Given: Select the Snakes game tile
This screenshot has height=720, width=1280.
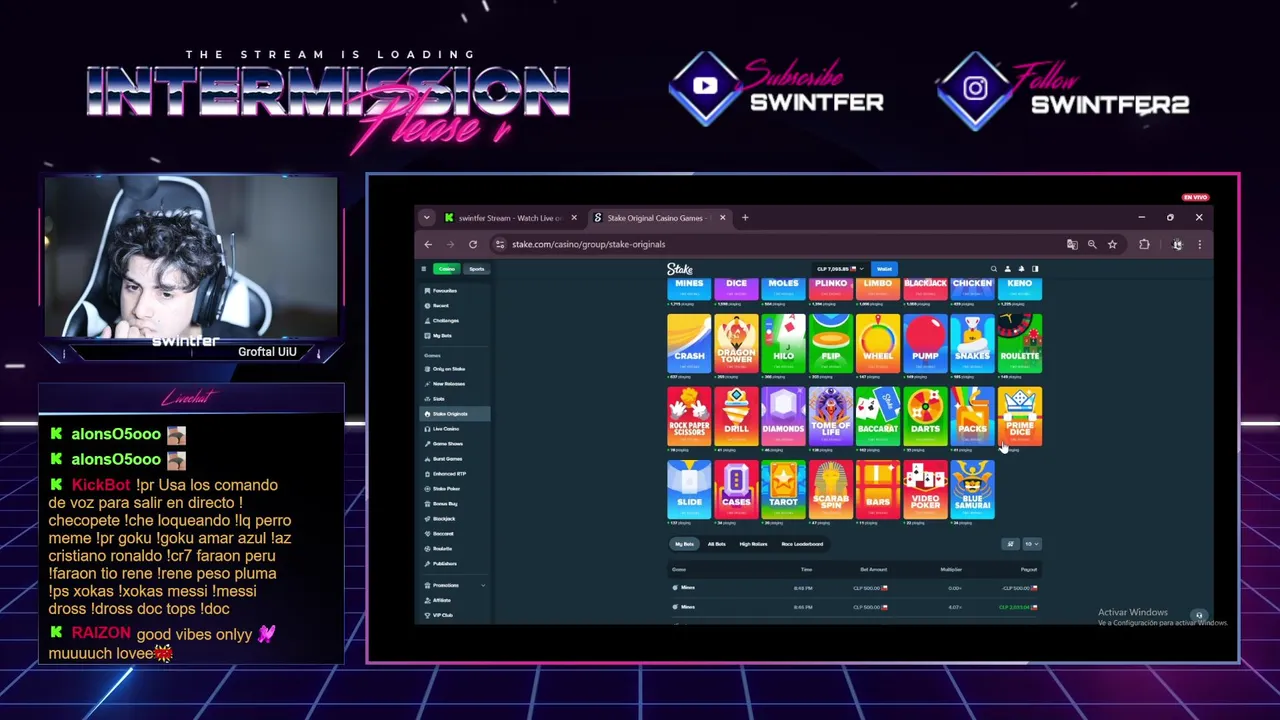Looking at the screenshot, I should pyautogui.click(x=972, y=343).
